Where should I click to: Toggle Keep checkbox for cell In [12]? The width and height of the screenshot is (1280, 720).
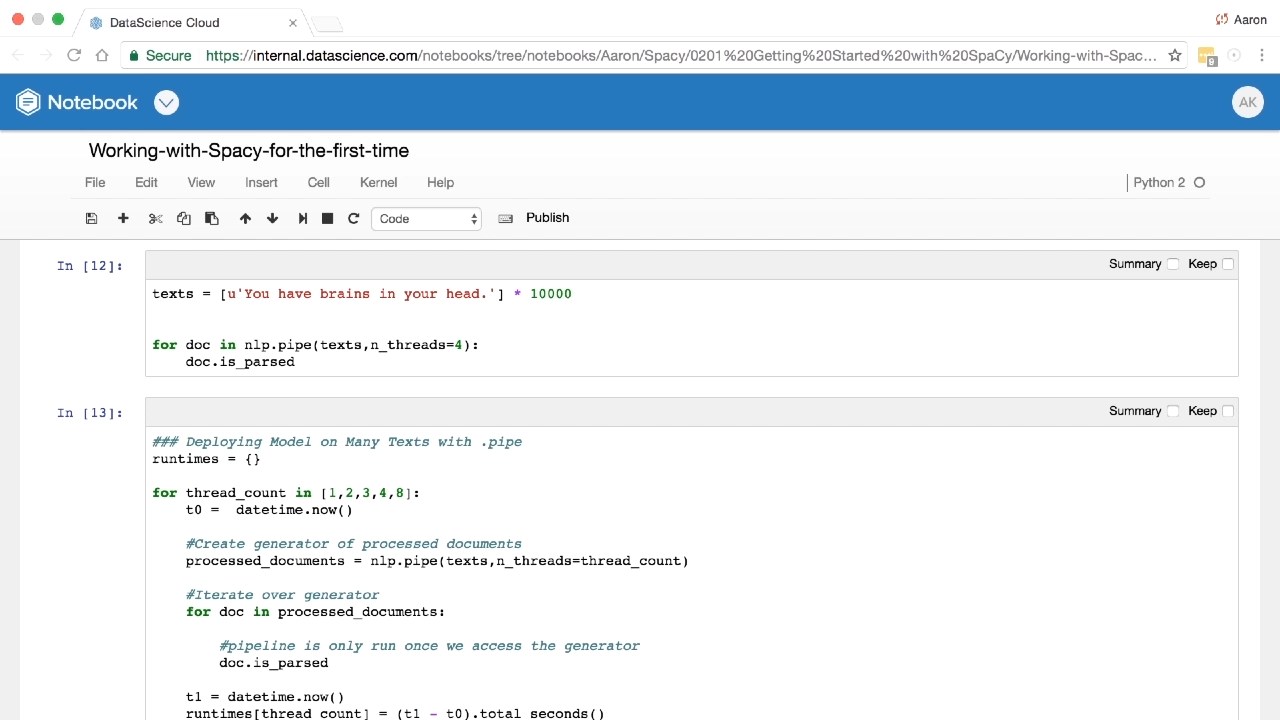(1228, 264)
